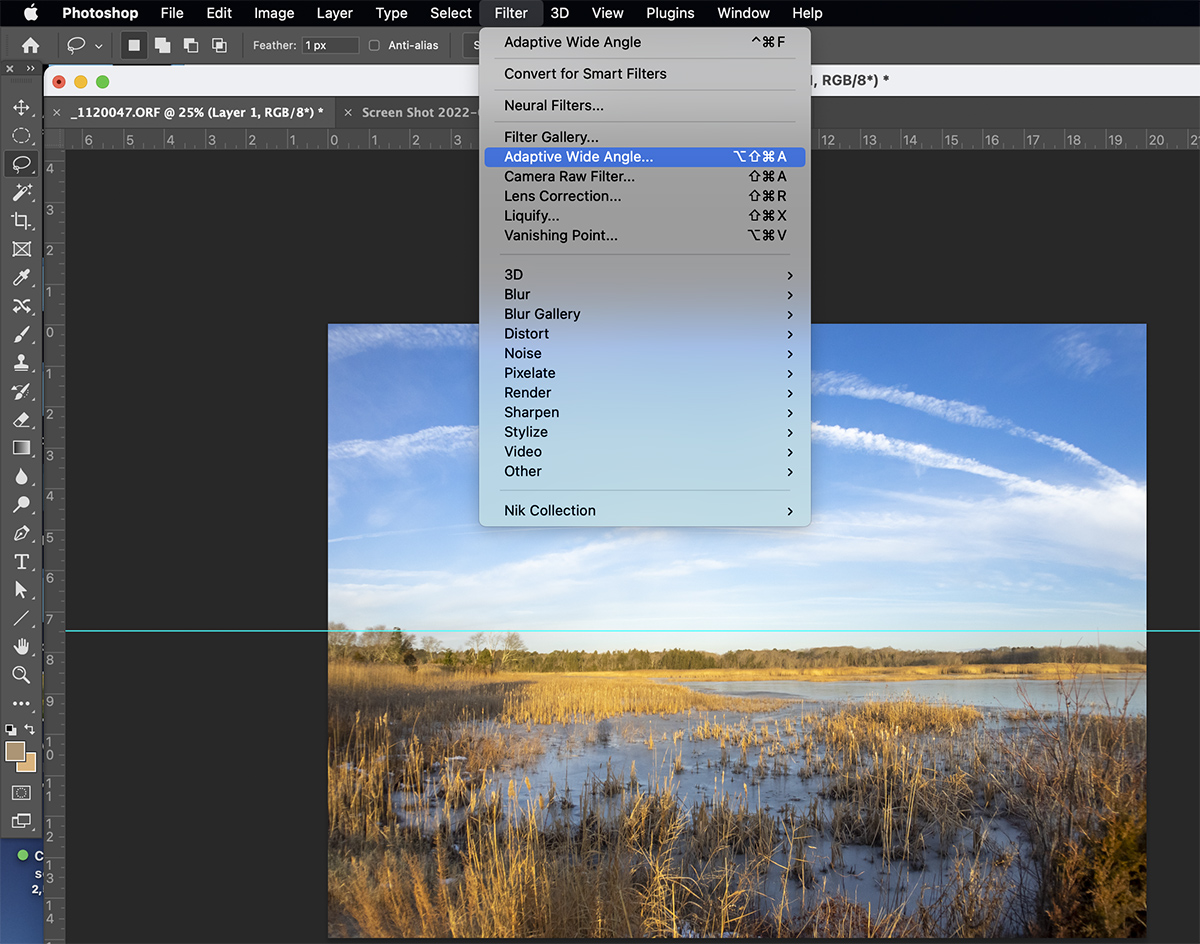The height and width of the screenshot is (944, 1200).
Task: Choose the Clone Stamp tool
Action: tap(21, 363)
